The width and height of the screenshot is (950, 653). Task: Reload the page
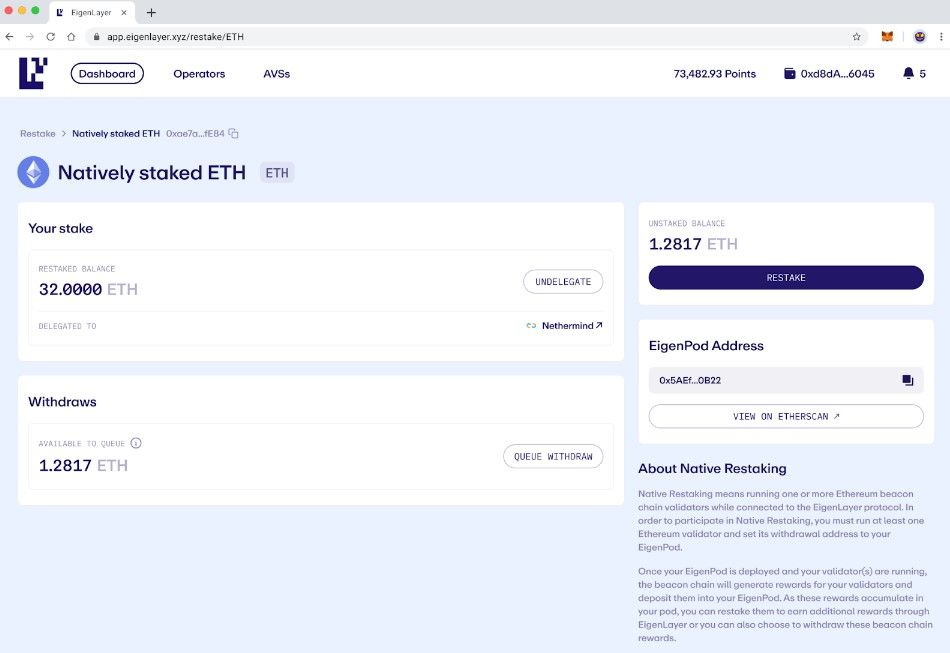(x=51, y=36)
